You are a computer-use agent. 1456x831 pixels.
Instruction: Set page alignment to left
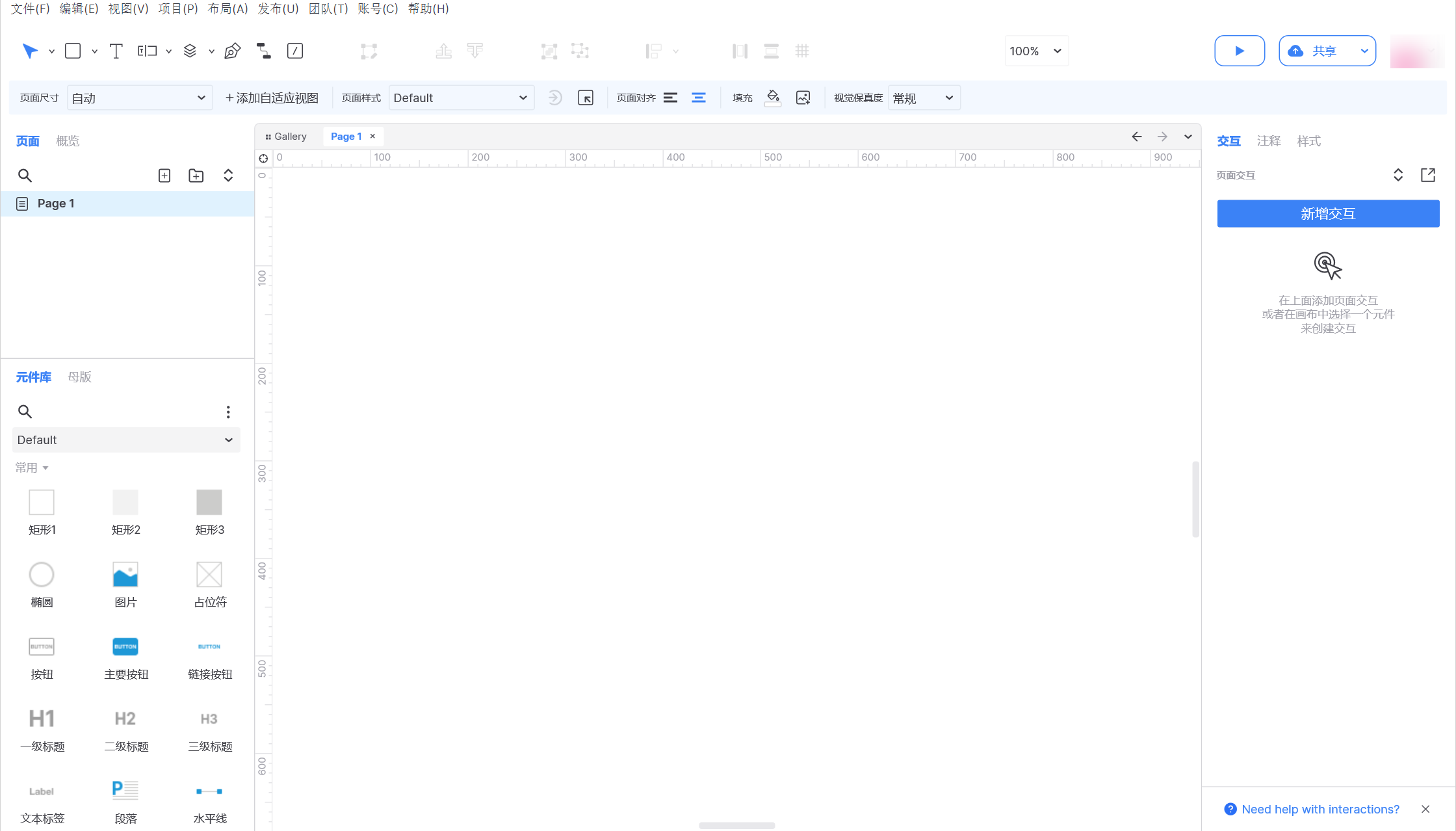671,98
